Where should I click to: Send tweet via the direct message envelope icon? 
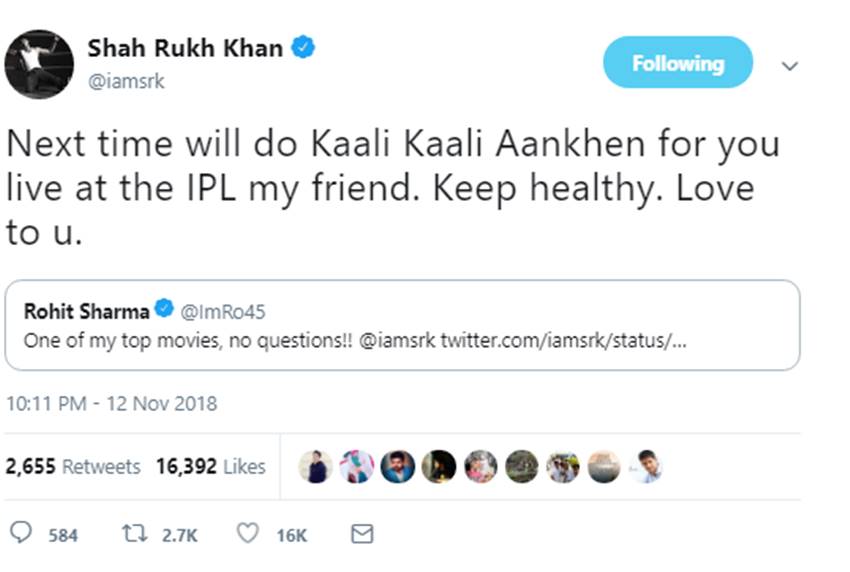[x=362, y=535]
